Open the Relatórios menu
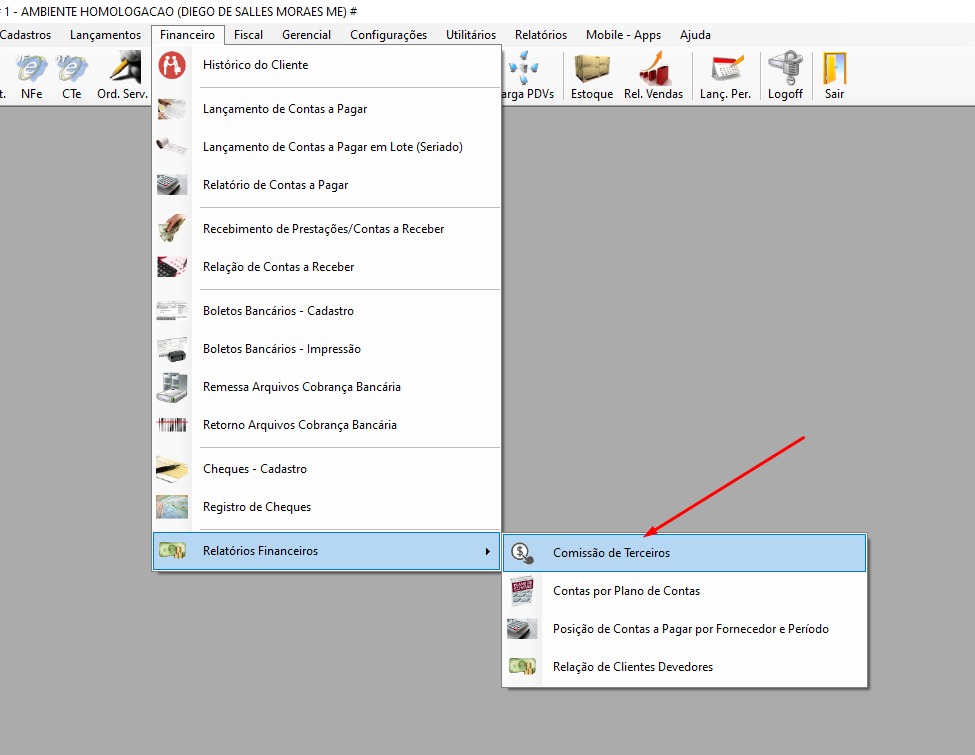This screenshot has width=975, height=755. pos(541,35)
